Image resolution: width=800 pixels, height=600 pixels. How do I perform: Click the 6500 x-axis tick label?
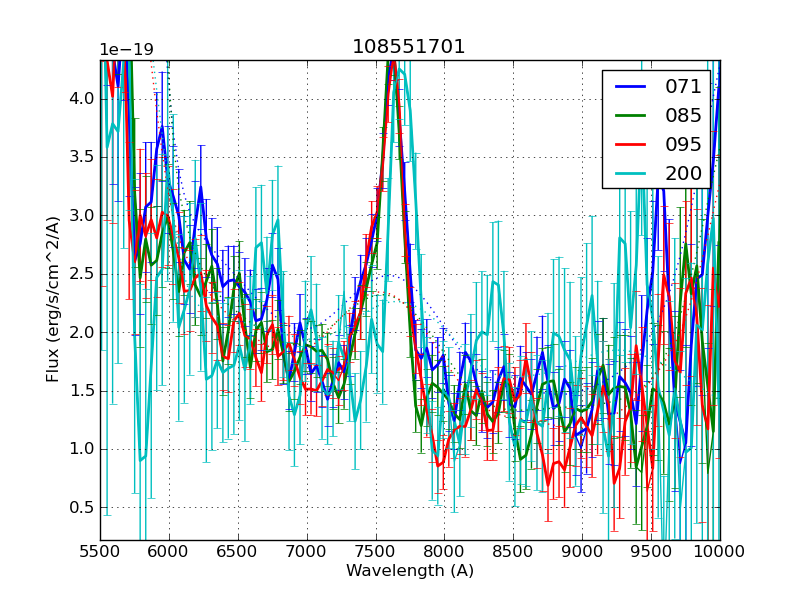point(238,551)
